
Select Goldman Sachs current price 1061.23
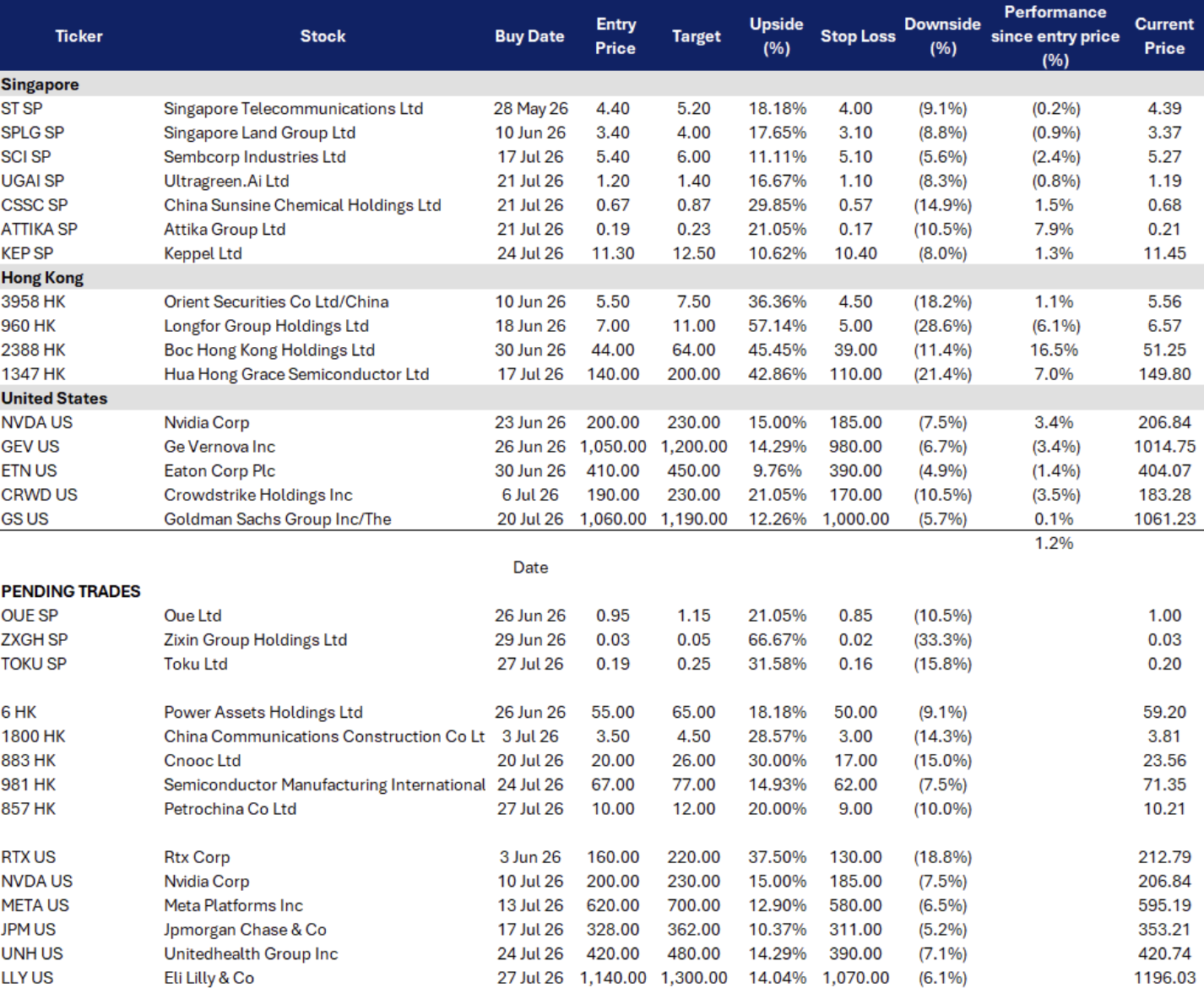tap(1164, 519)
